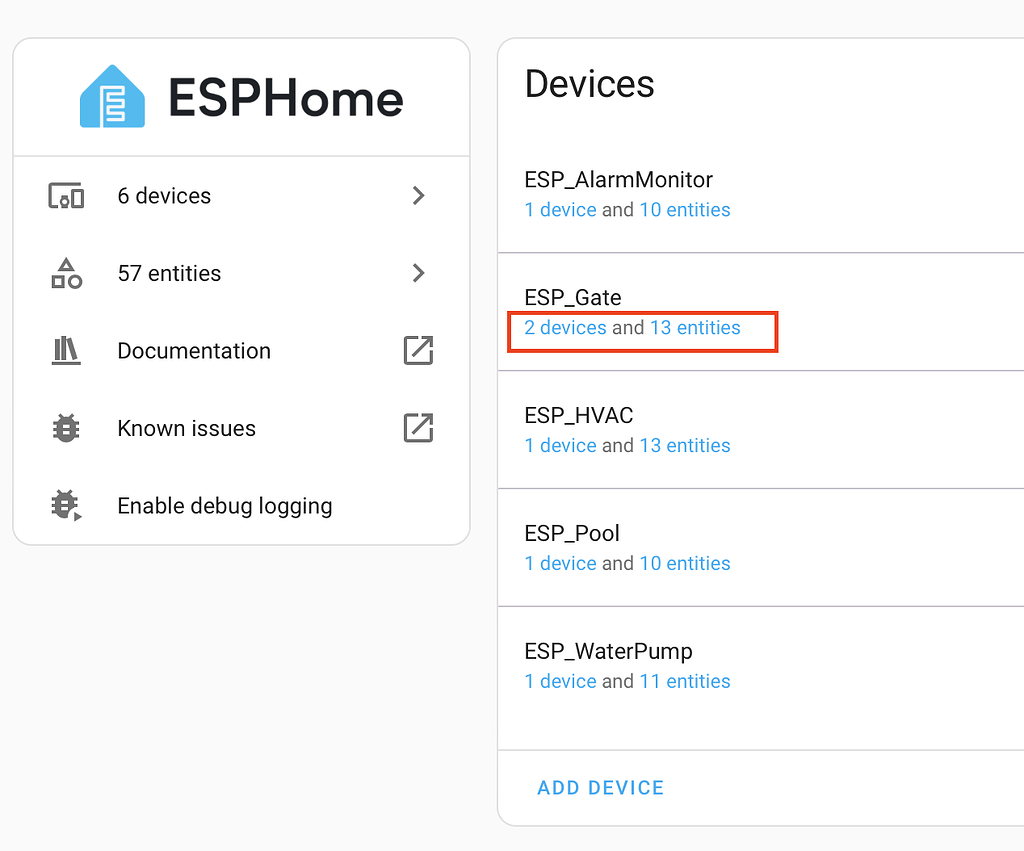Select the ESP_Gate device name
This screenshot has width=1024, height=851.
[572, 297]
